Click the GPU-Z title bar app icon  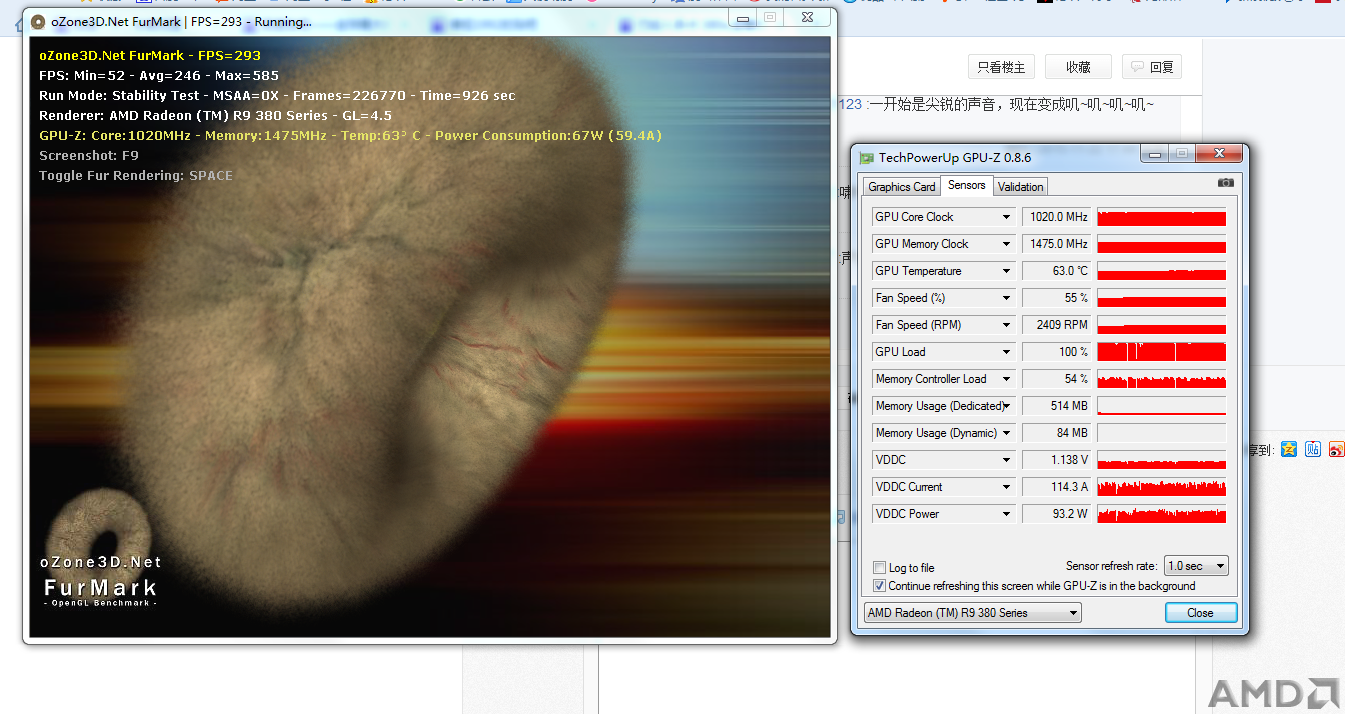866,157
